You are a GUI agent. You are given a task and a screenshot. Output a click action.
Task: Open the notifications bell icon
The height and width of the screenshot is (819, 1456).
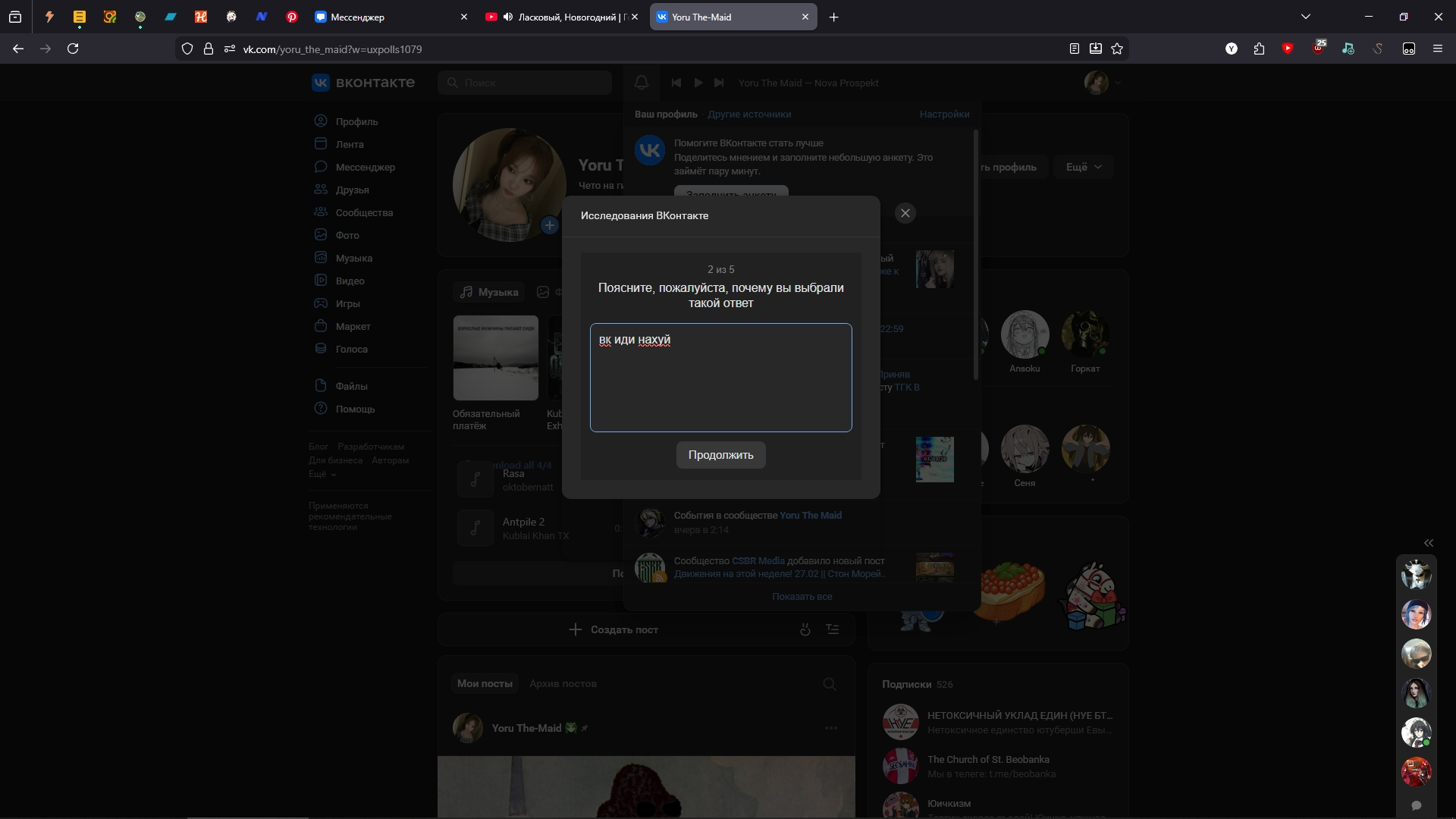click(642, 83)
